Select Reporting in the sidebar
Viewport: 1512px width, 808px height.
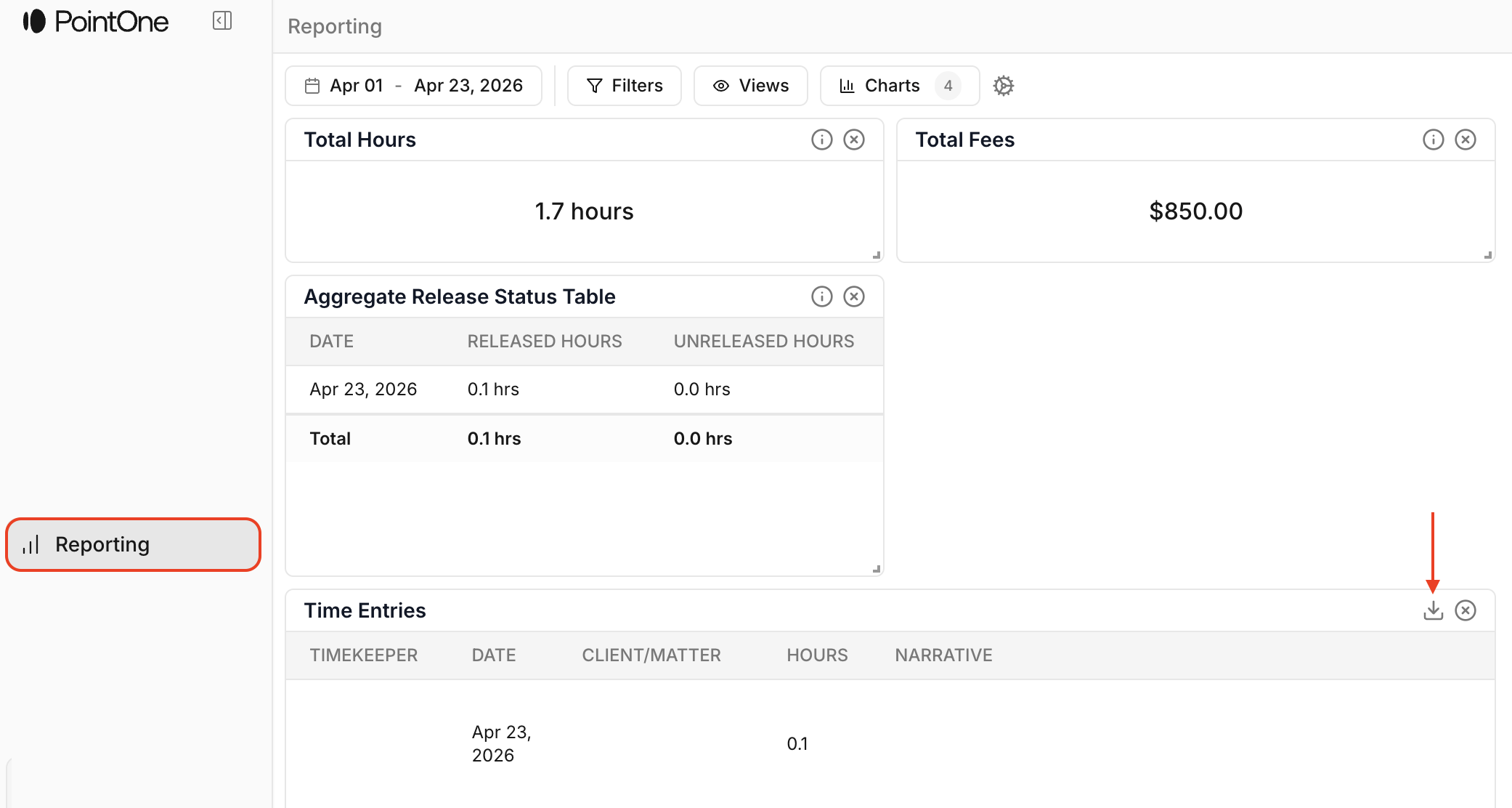[x=134, y=544]
